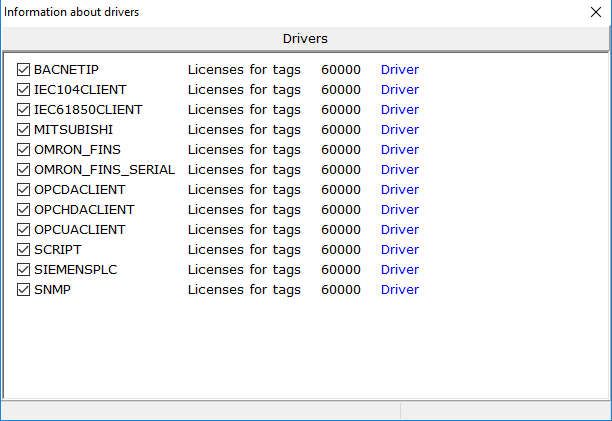The height and width of the screenshot is (421, 612).
Task: Close the Information about drivers window
Action: click(x=596, y=12)
